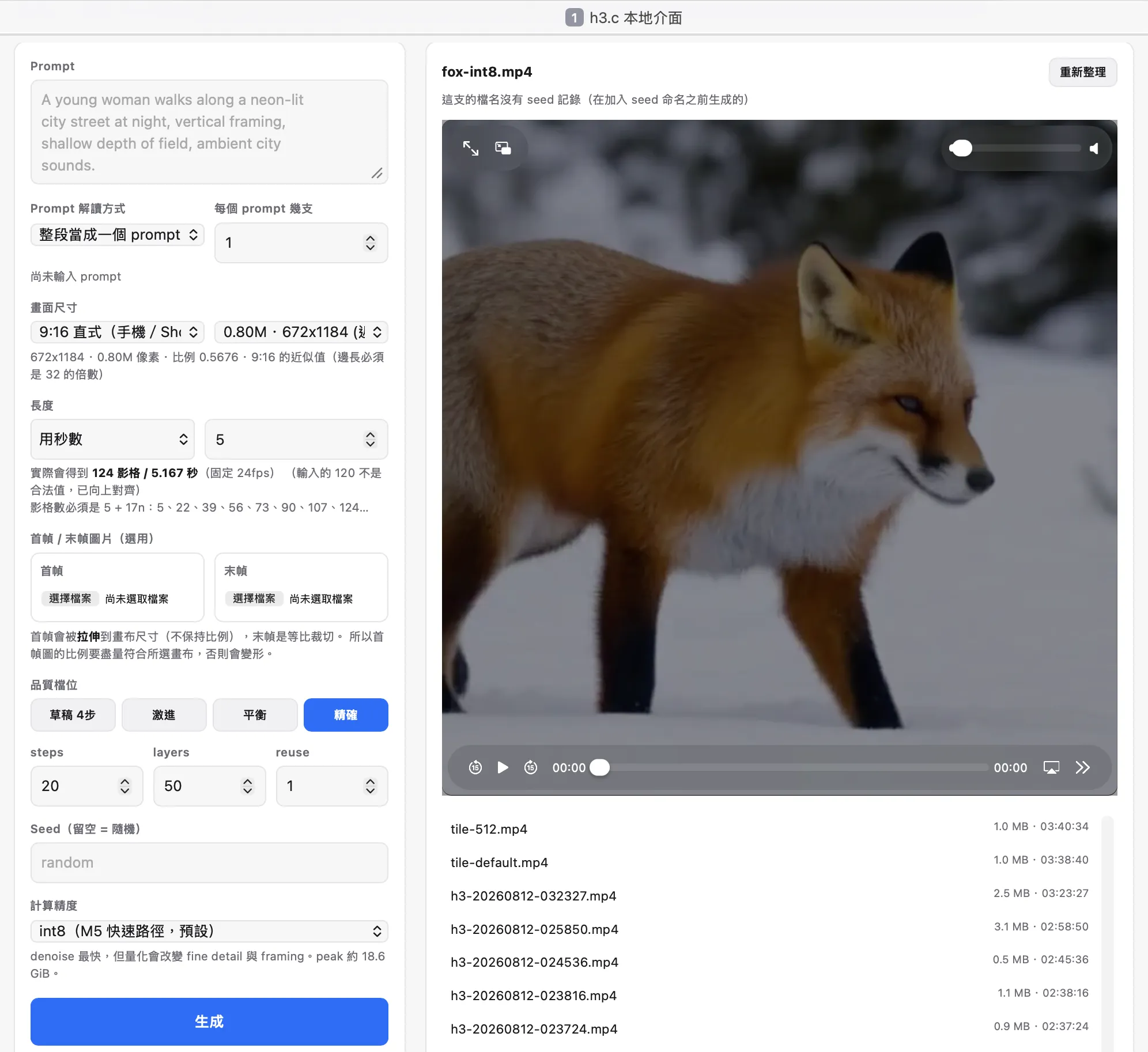Click into the Prompt text area
Screen dimensions: 1148x1052
[209, 132]
